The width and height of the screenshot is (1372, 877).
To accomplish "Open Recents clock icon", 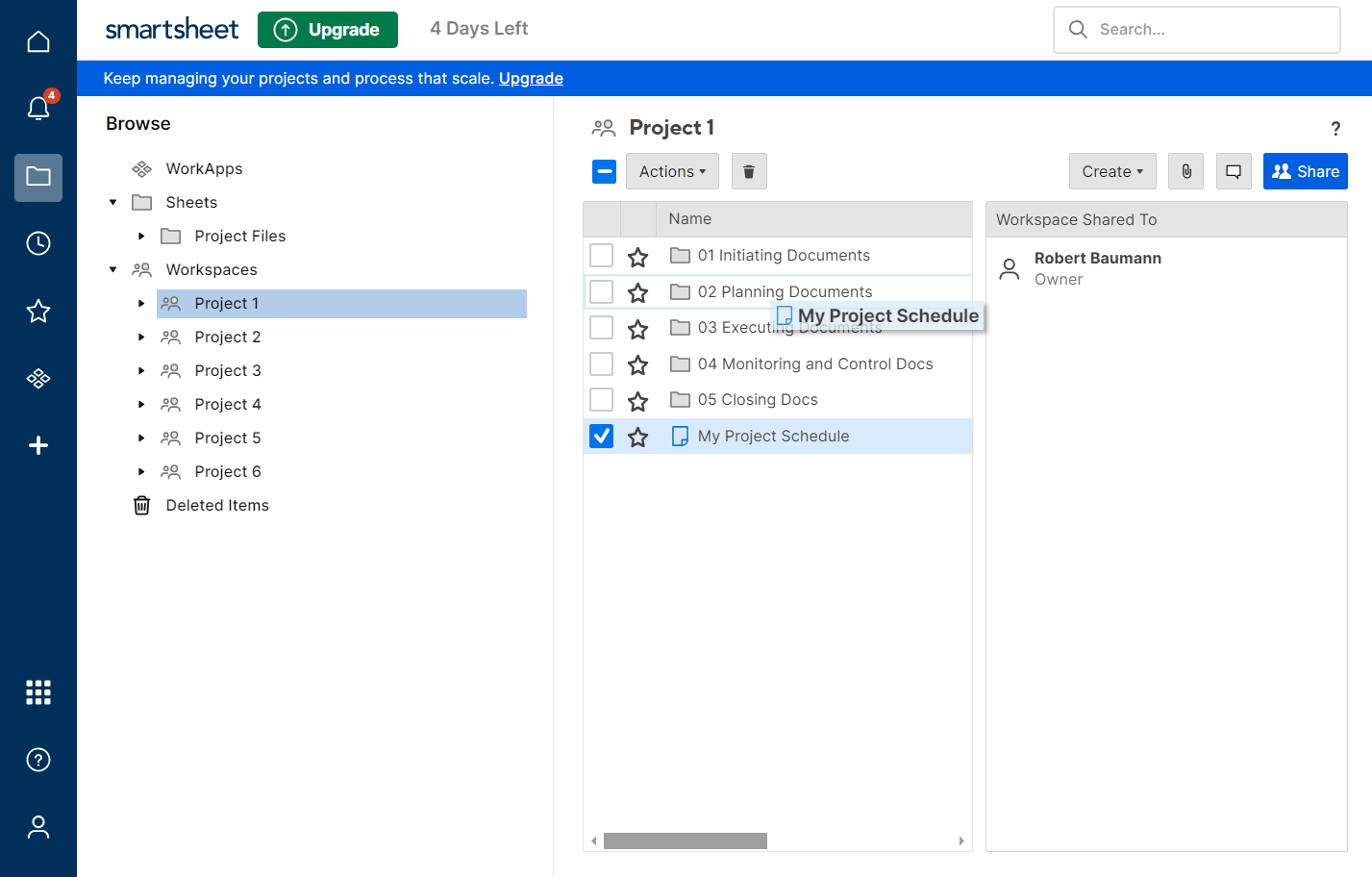I will tap(38, 243).
